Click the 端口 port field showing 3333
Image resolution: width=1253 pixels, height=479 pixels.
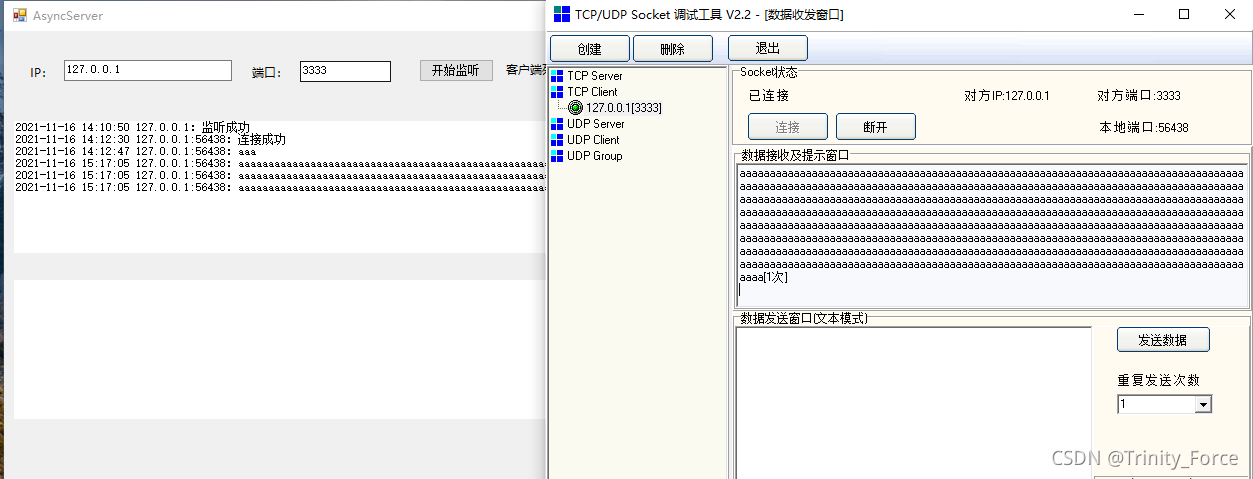345,71
